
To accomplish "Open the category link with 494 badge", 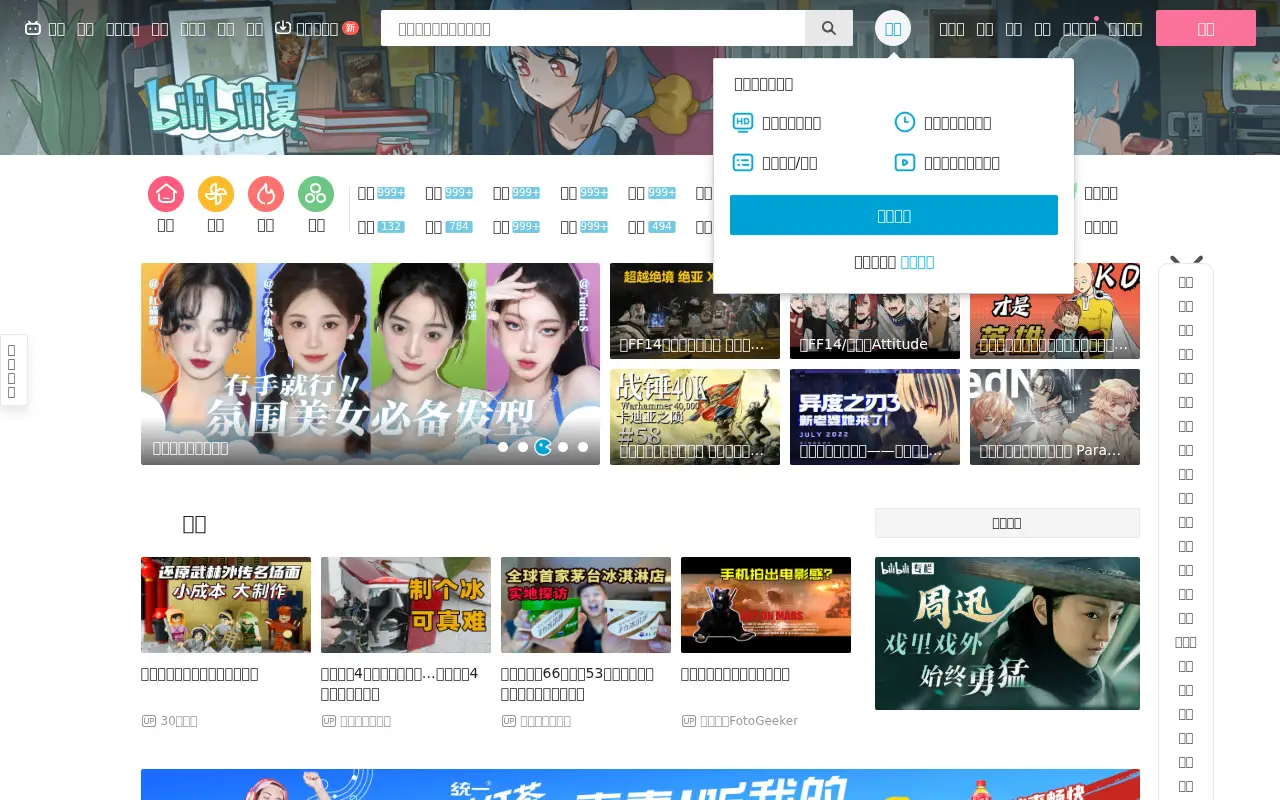I will [652, 227].
